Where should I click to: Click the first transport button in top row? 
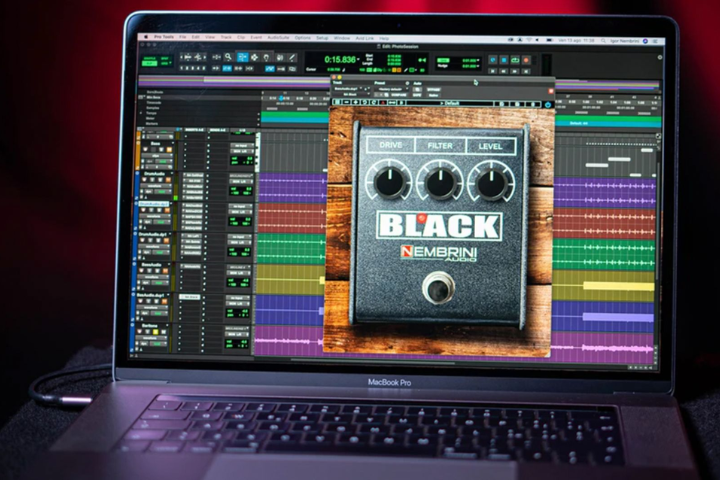click(x=493, y=60)
